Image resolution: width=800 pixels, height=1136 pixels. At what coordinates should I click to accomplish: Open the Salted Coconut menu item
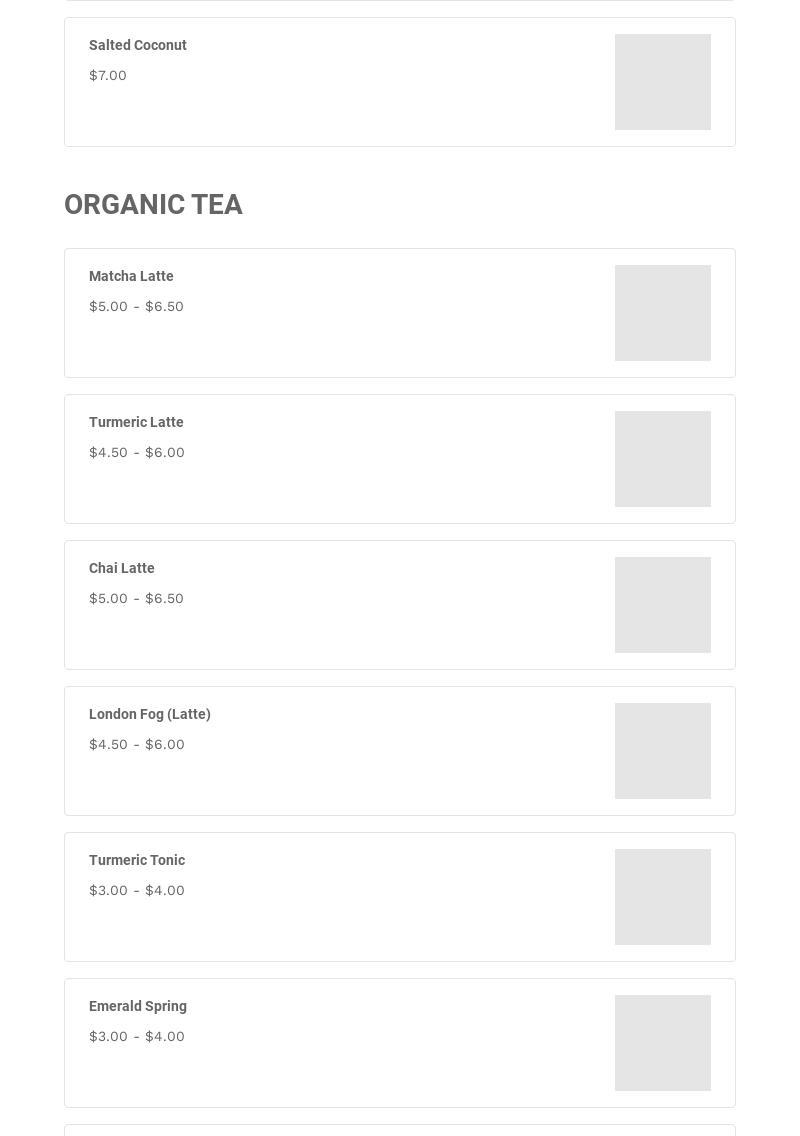tap(138, 46)
